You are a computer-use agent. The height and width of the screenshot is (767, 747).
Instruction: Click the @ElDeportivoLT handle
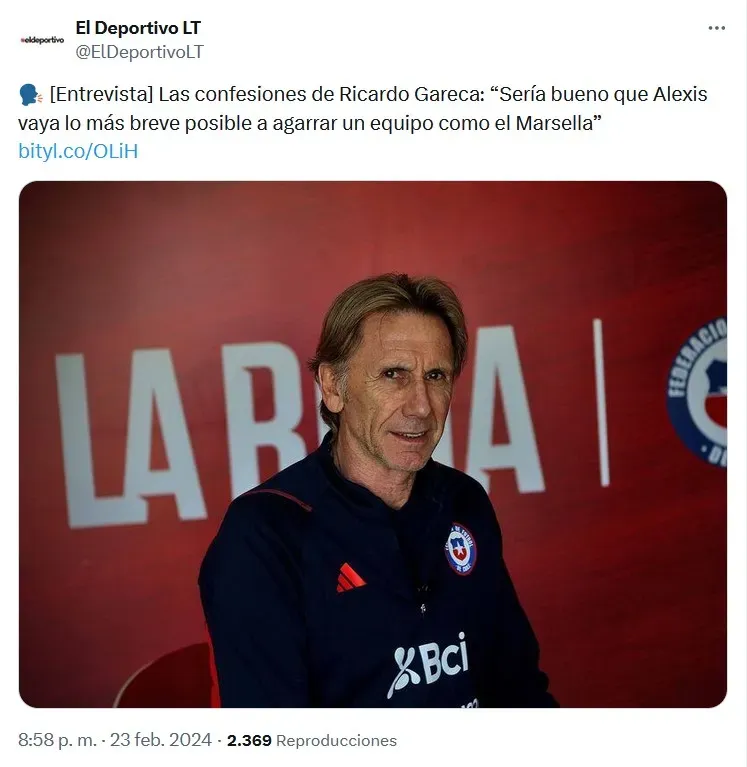click(139, 52)
